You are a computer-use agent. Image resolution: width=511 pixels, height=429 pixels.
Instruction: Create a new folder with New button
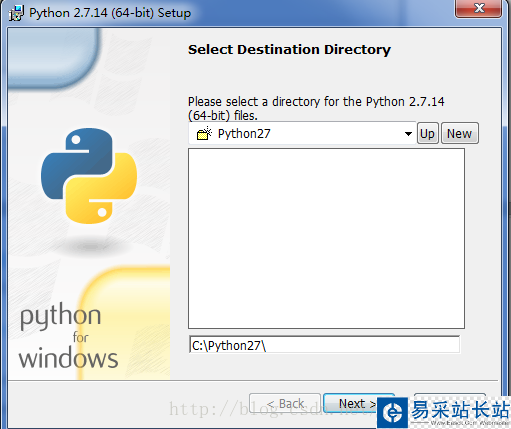pos(460,133)
